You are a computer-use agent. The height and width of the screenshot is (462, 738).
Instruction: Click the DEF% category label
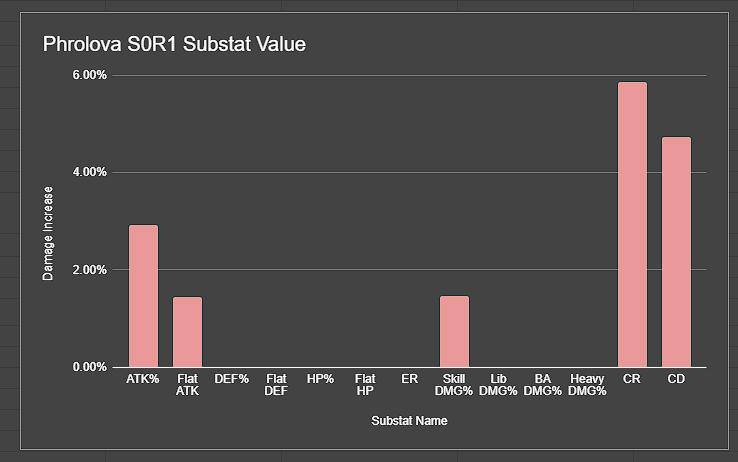232,379
